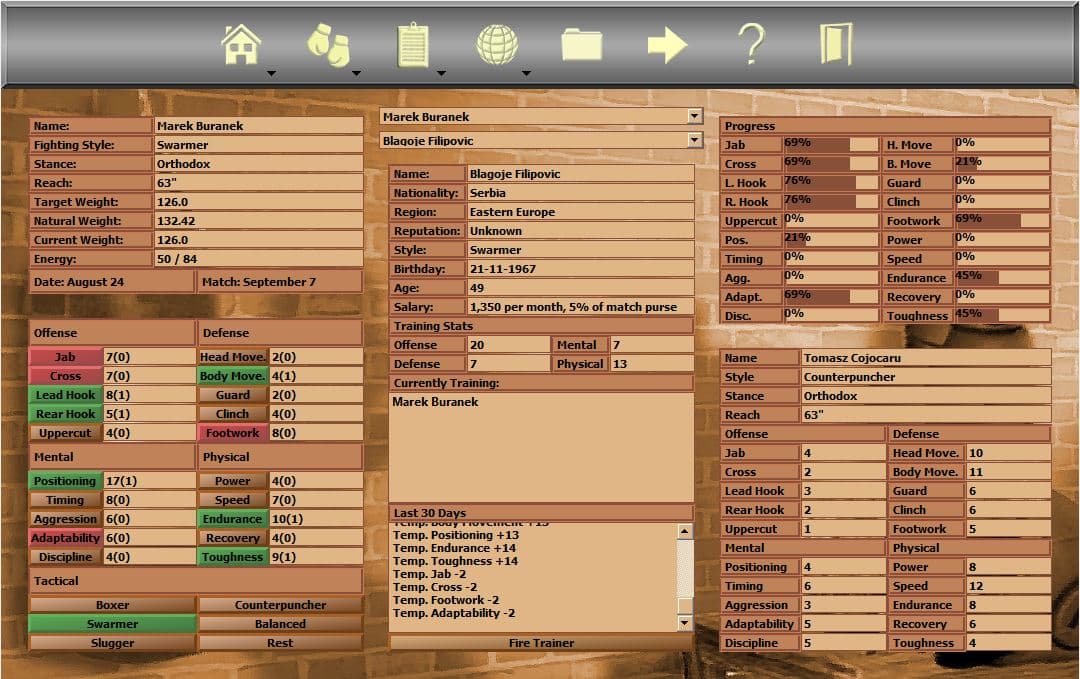Select the Slugger tactic button
Screen dimensions: 1080x679
pos(113,642)
